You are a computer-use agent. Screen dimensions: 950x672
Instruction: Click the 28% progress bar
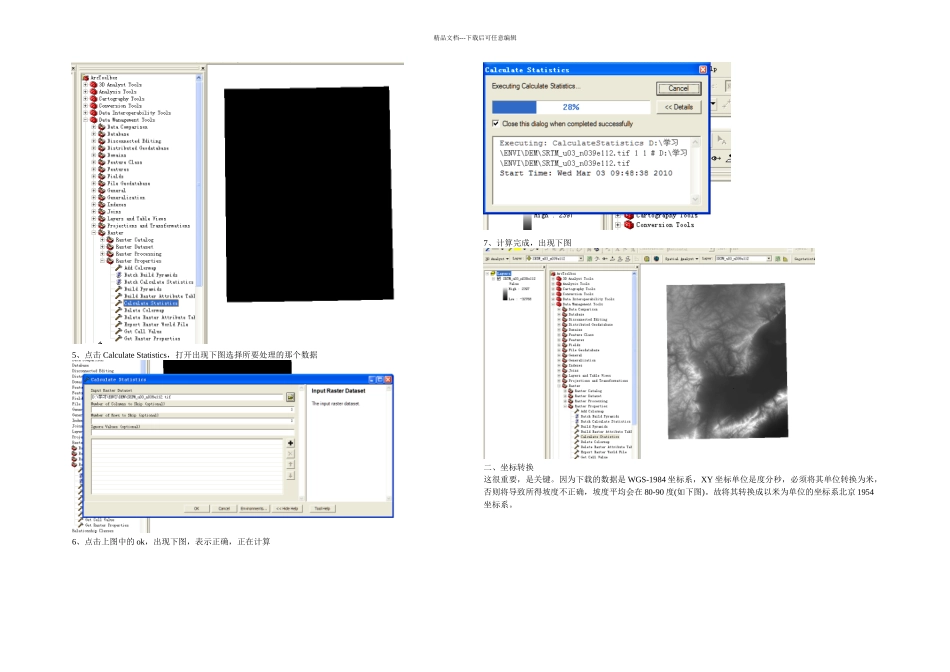tap(571, 107)
